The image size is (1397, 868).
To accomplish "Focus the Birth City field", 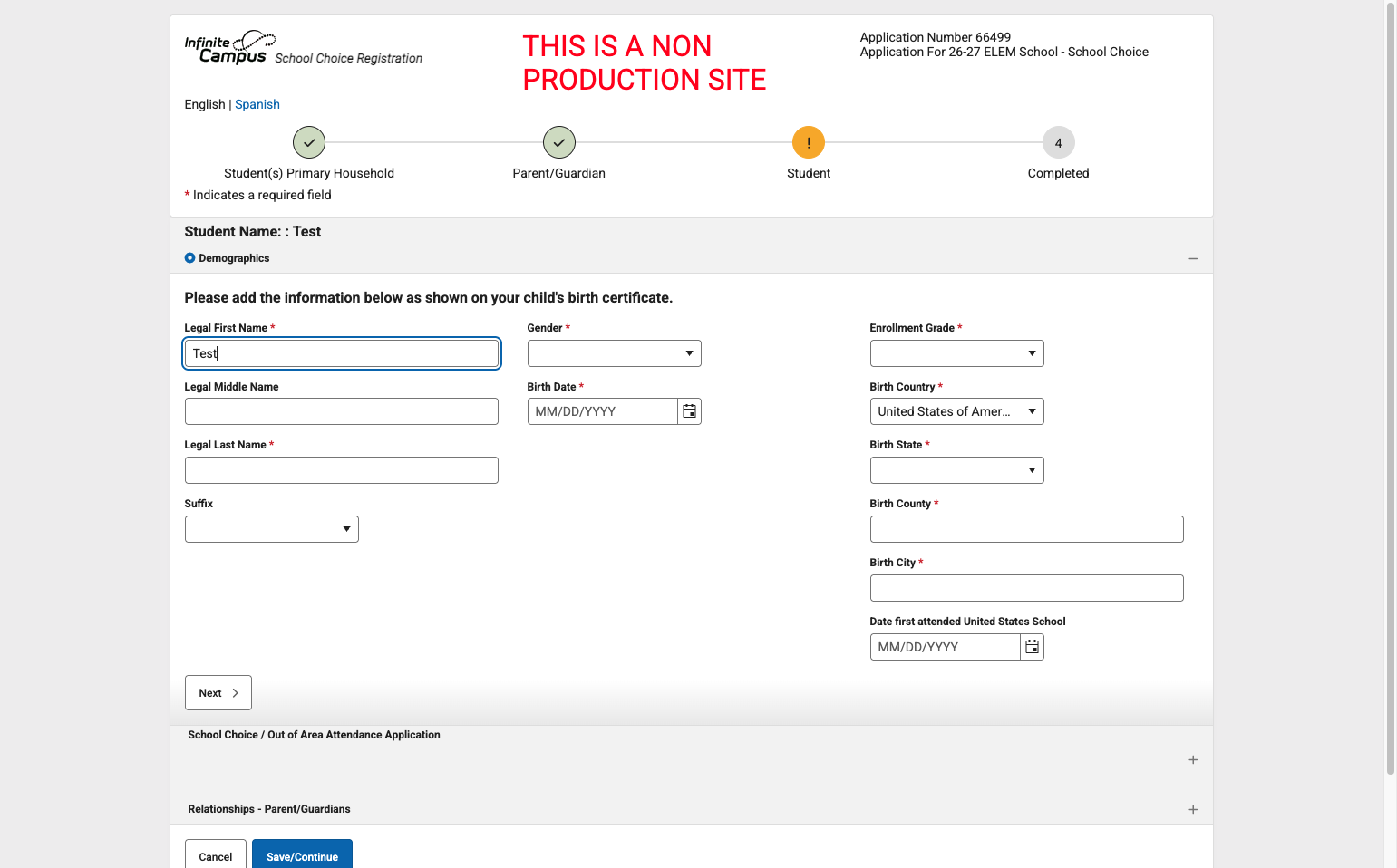I will (x=1027, y=588).
